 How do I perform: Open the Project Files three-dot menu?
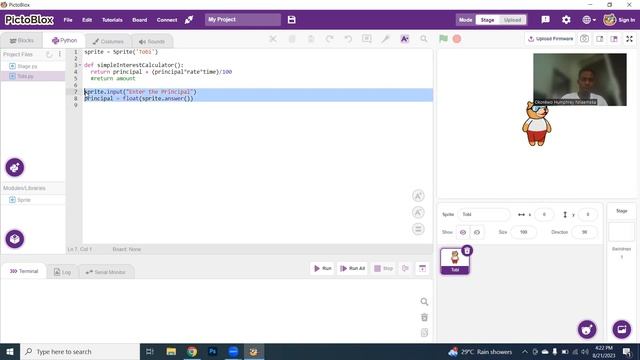(x=60, y=54)
